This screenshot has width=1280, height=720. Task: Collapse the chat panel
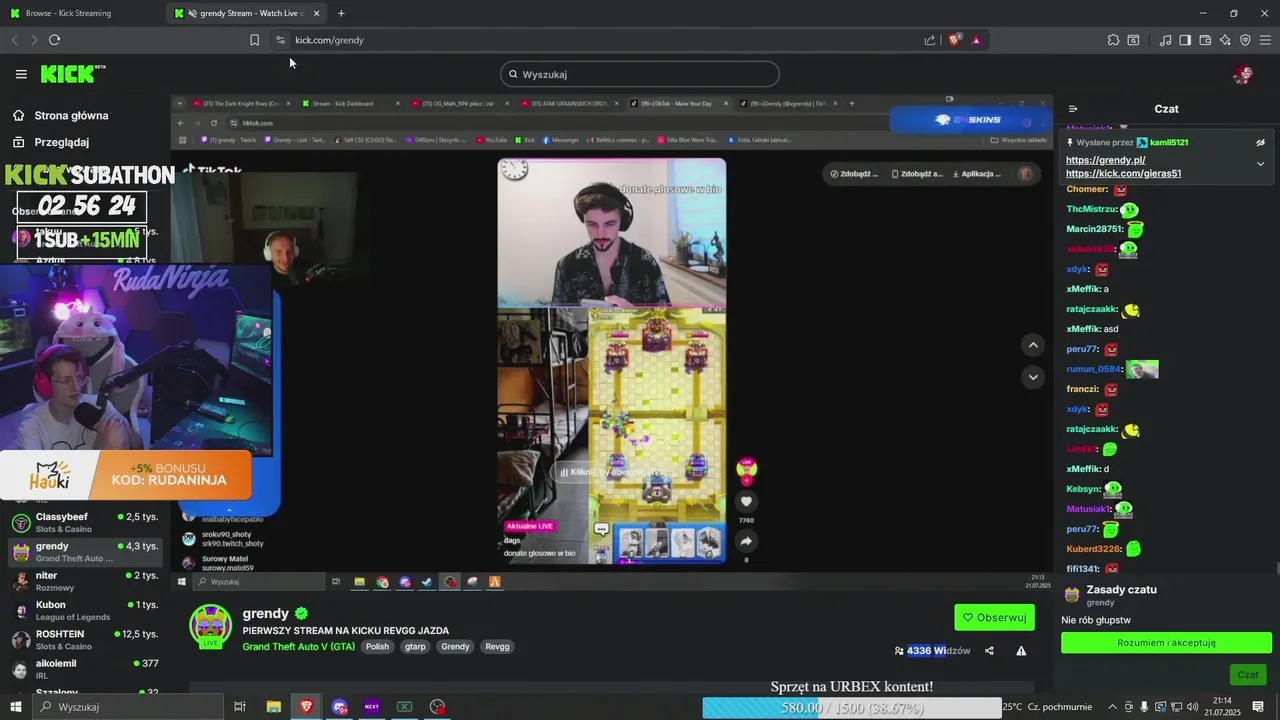[1073, 109]
